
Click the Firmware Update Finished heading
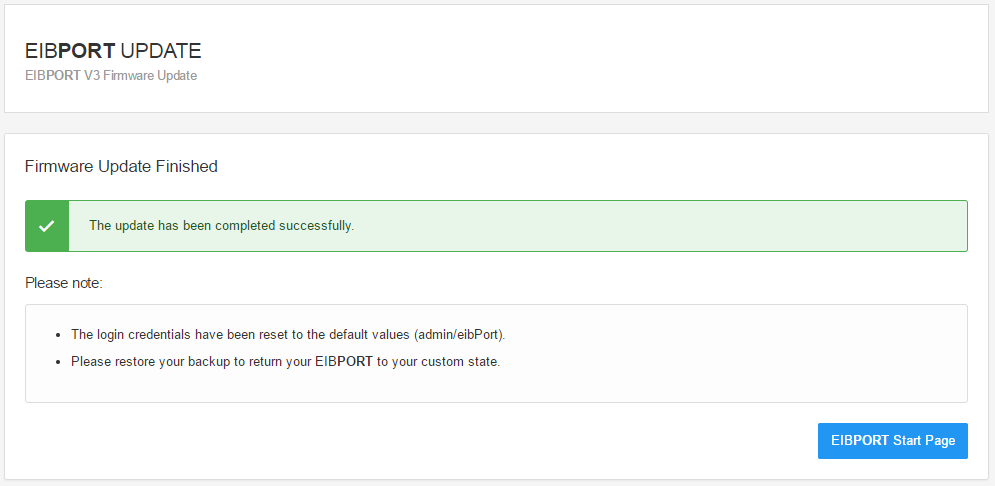pos(121,167)
